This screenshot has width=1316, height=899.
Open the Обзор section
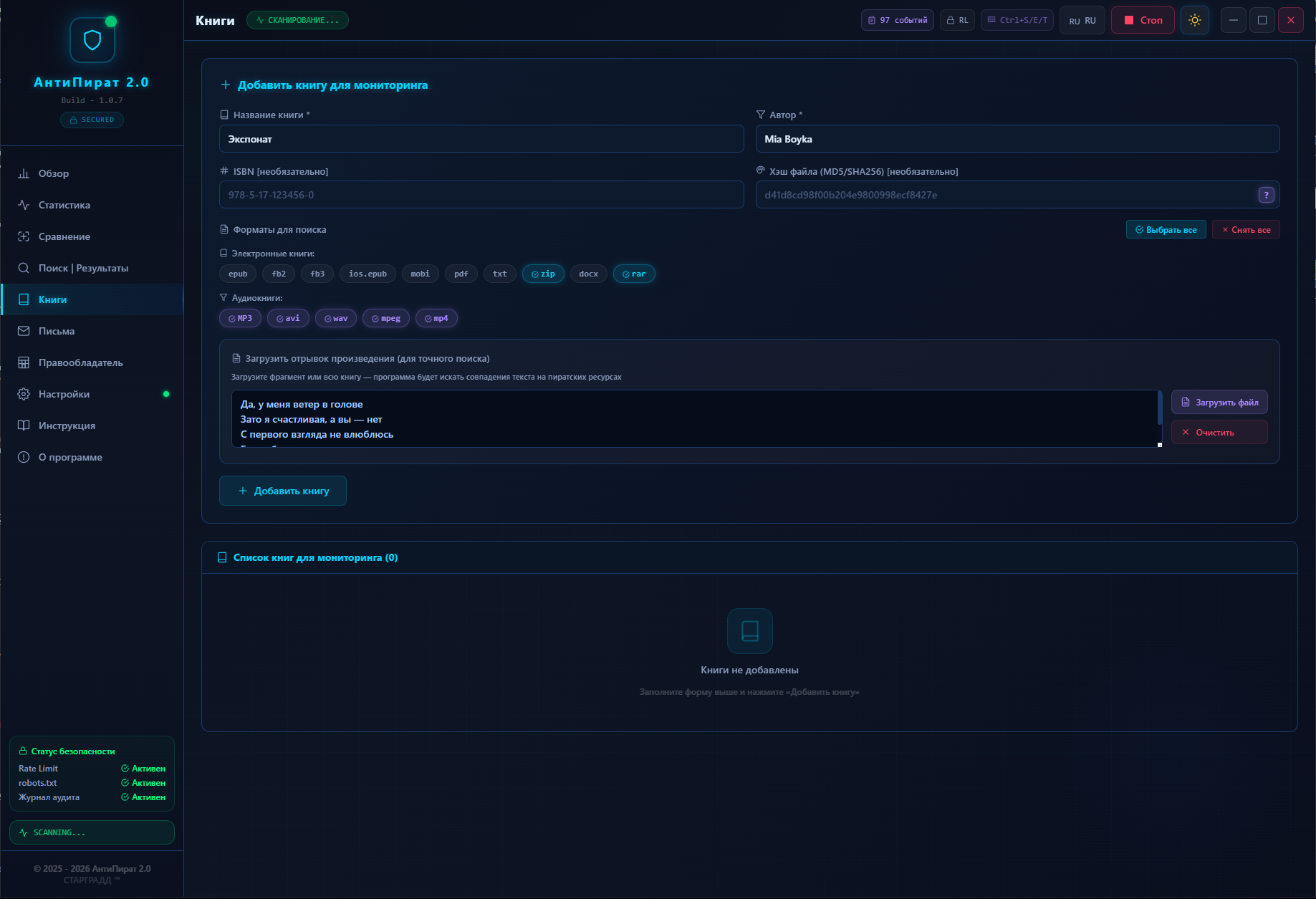(x=92, y=173)
